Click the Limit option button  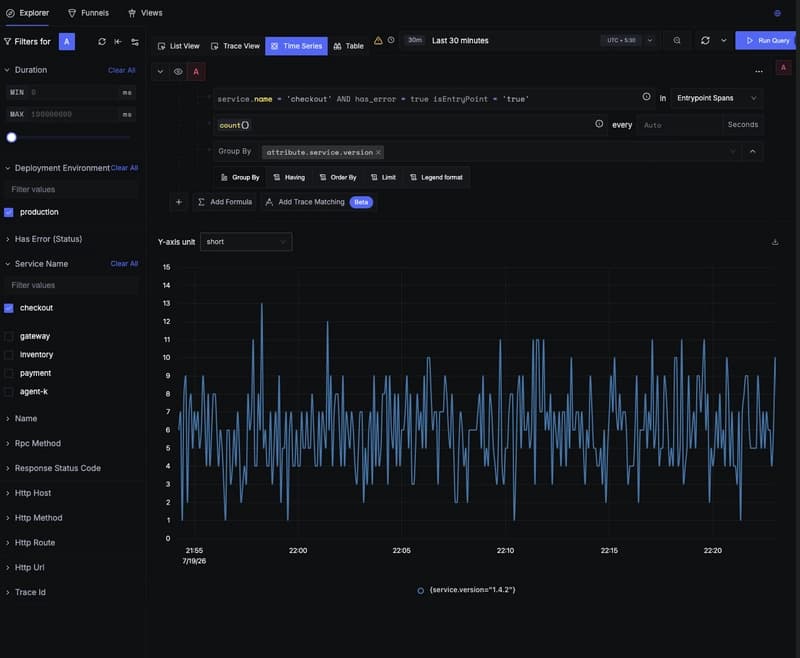tap(383, 177)
